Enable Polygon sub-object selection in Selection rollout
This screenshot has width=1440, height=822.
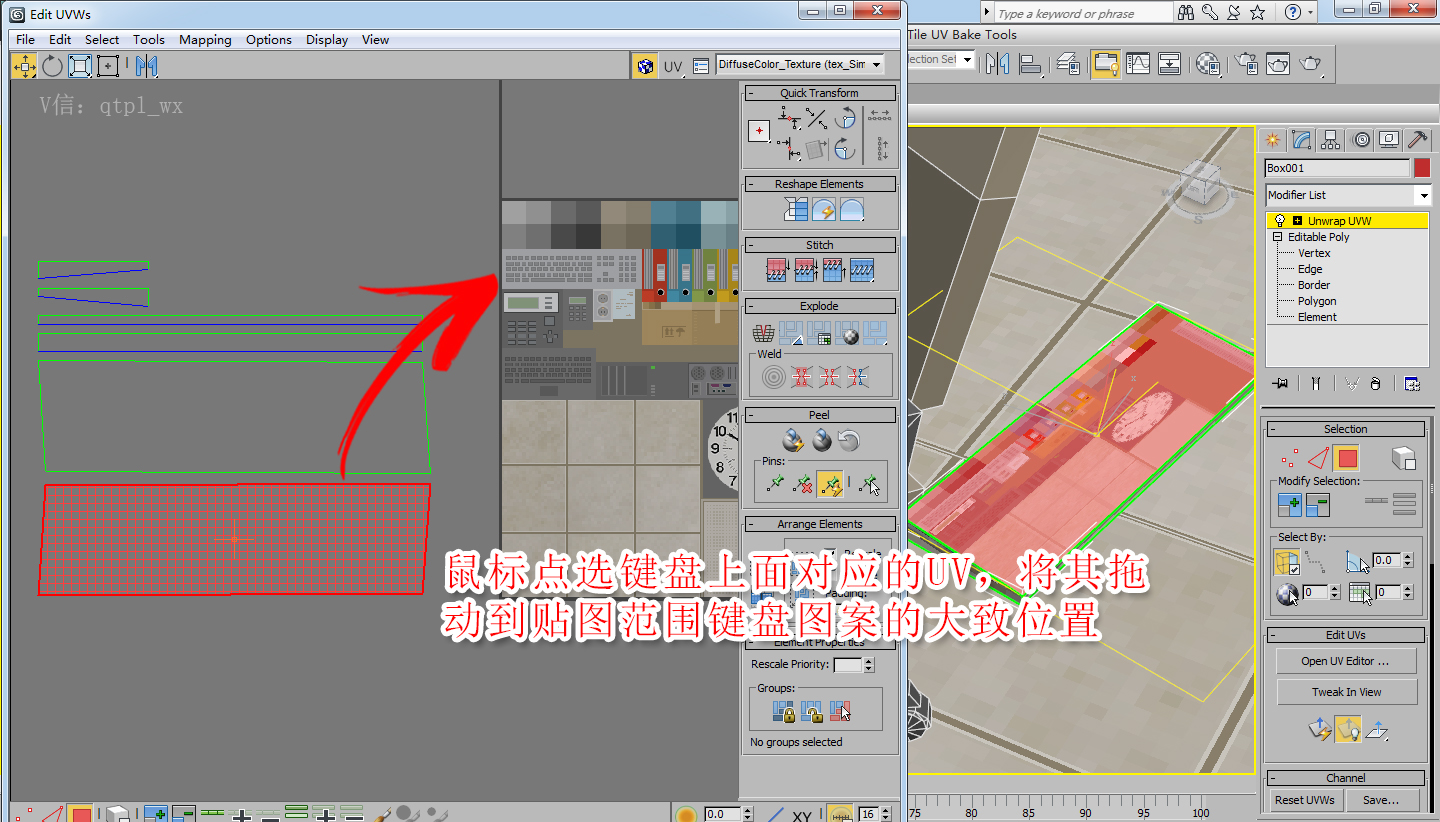click(1345, 457)
